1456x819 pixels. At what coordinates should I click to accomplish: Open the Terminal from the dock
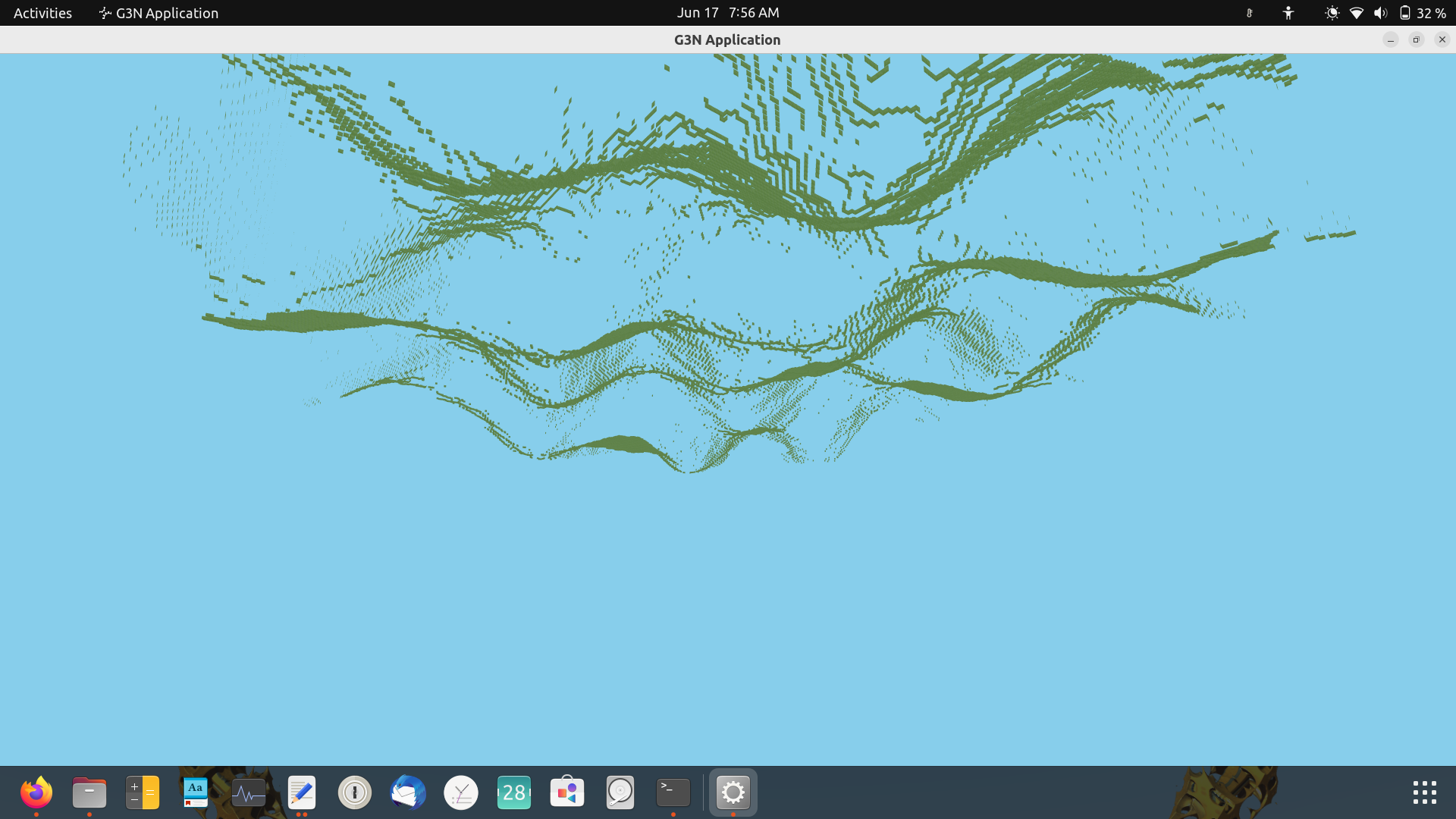pyautogui.click(x=673, y=792)
